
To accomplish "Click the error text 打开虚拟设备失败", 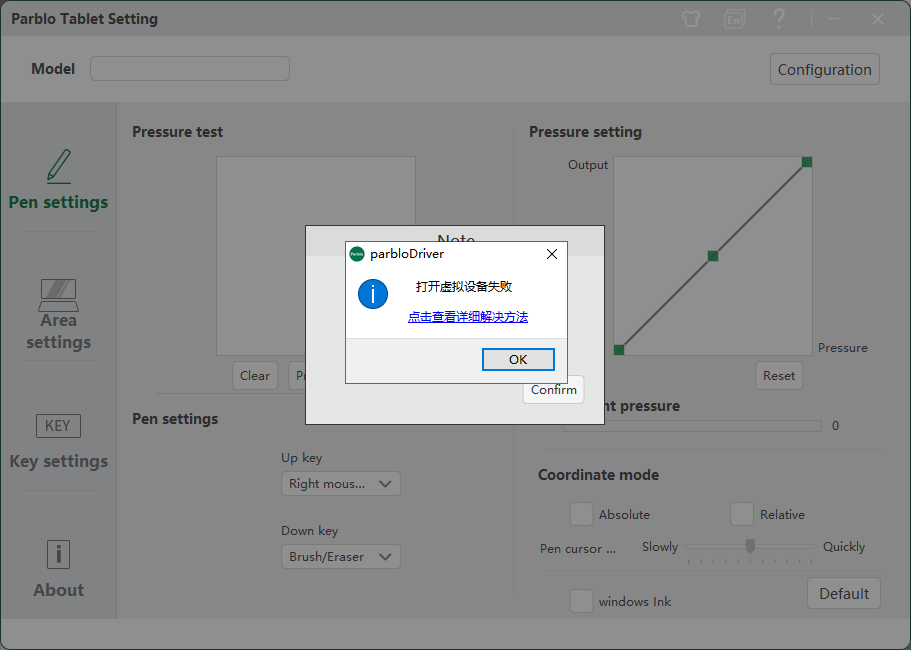I will (464, 286).
